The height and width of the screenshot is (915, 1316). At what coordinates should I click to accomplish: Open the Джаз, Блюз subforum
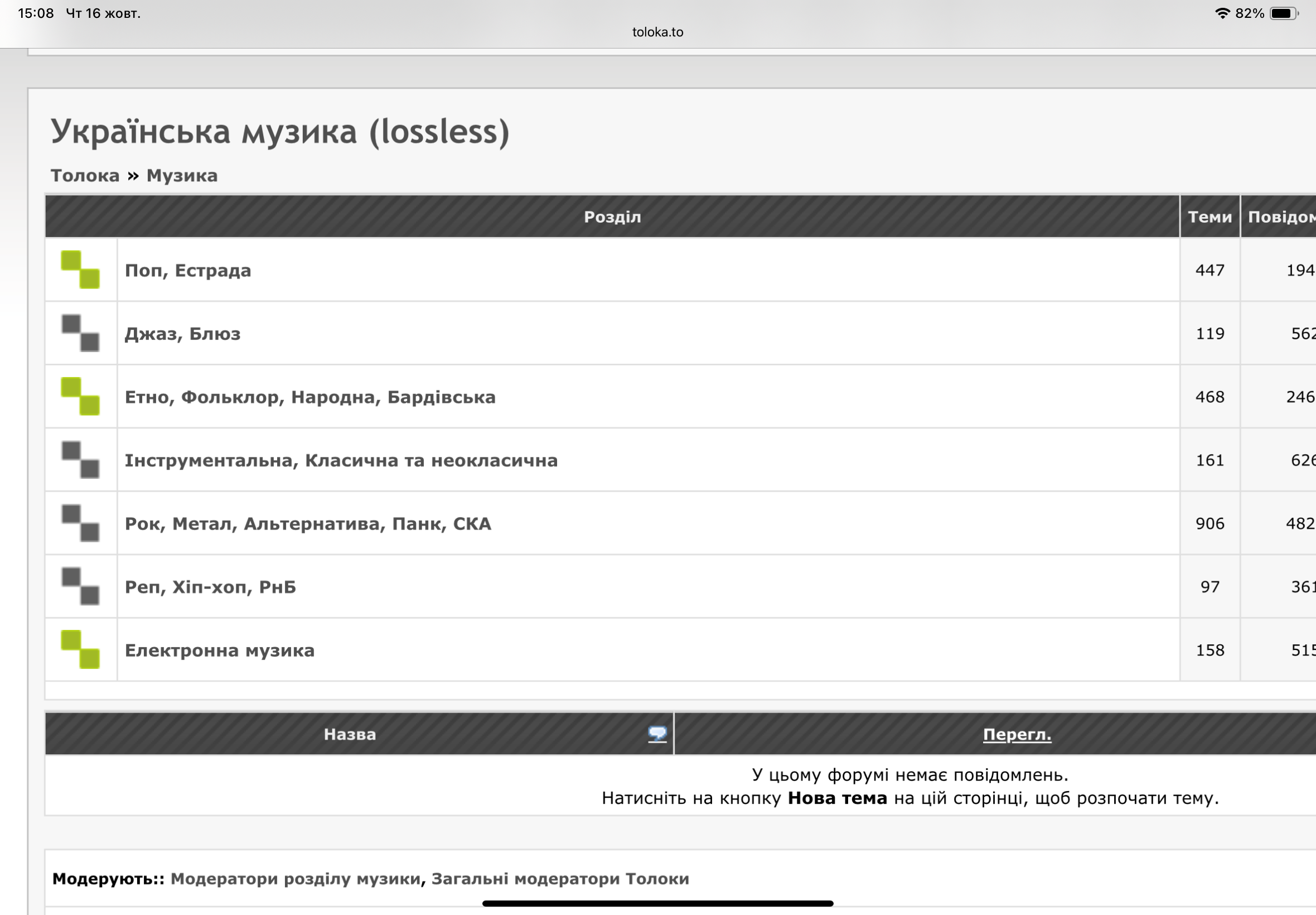[183, 334]
